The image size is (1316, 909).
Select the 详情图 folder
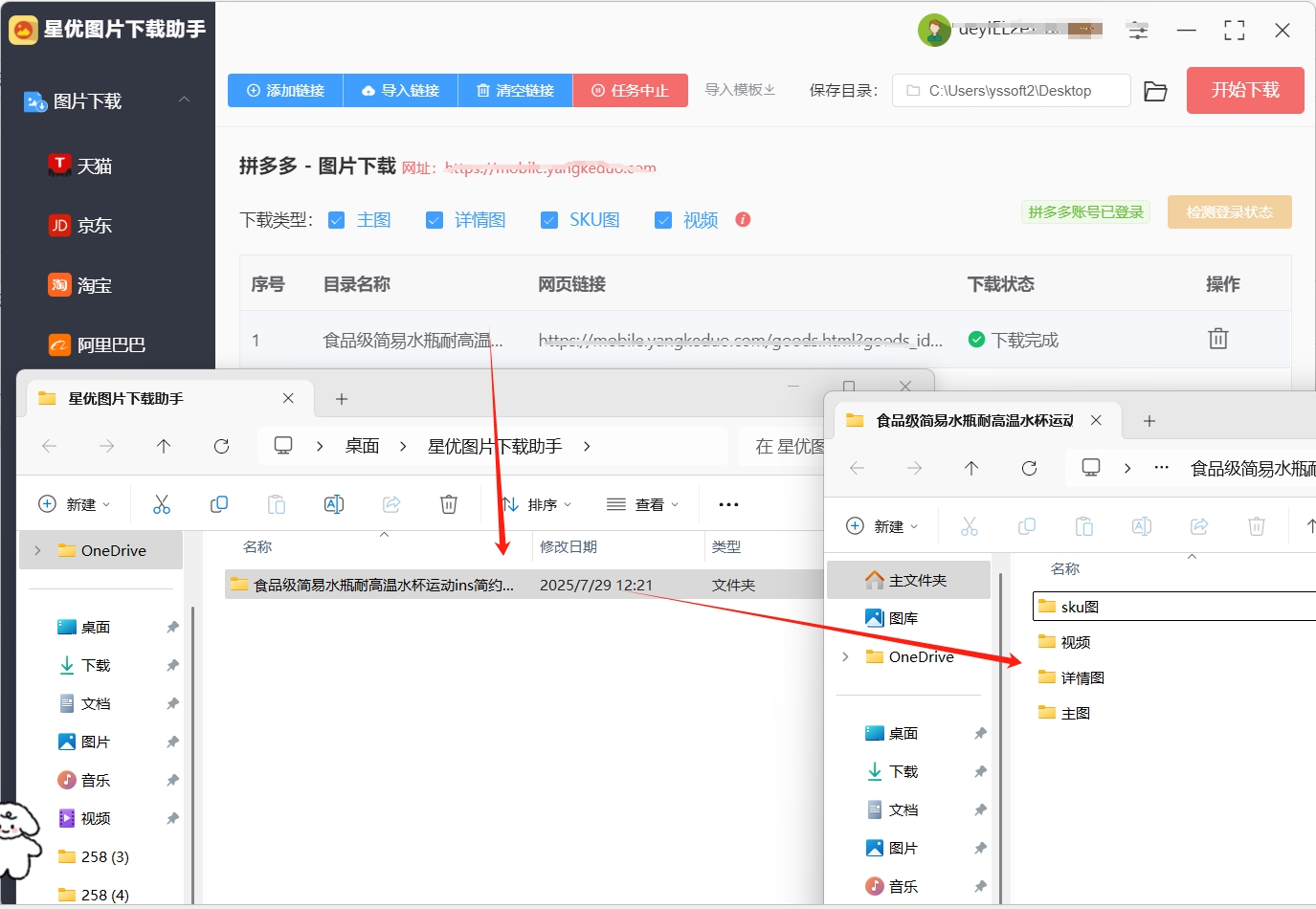1071,677
